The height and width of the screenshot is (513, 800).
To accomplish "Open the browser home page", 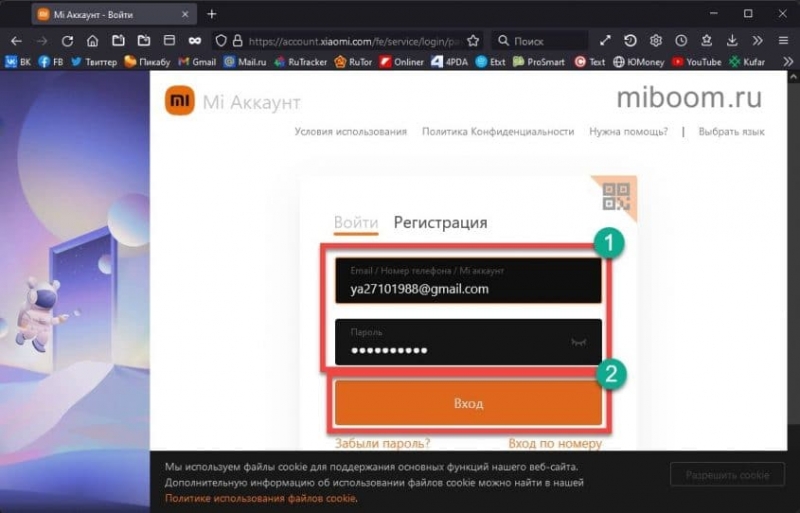I will [x=92, y=41].
